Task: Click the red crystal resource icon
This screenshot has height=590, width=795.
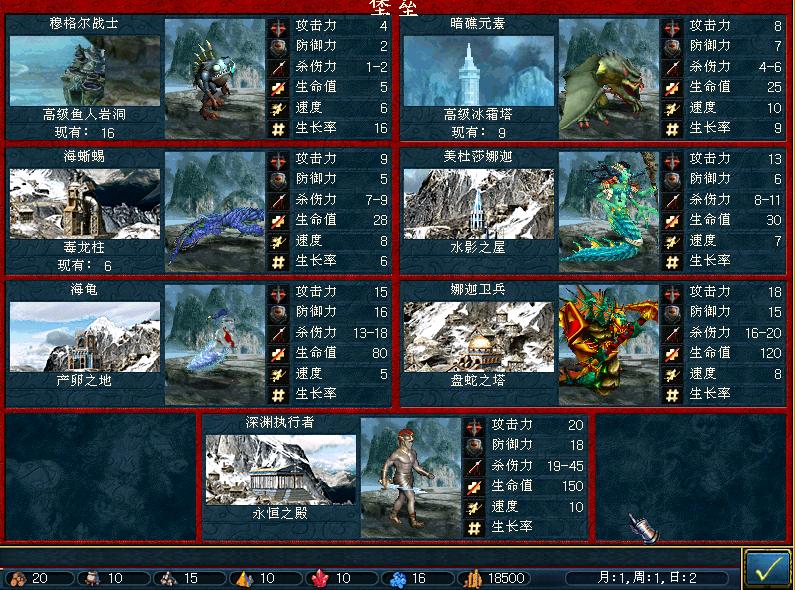Action: 320,578
